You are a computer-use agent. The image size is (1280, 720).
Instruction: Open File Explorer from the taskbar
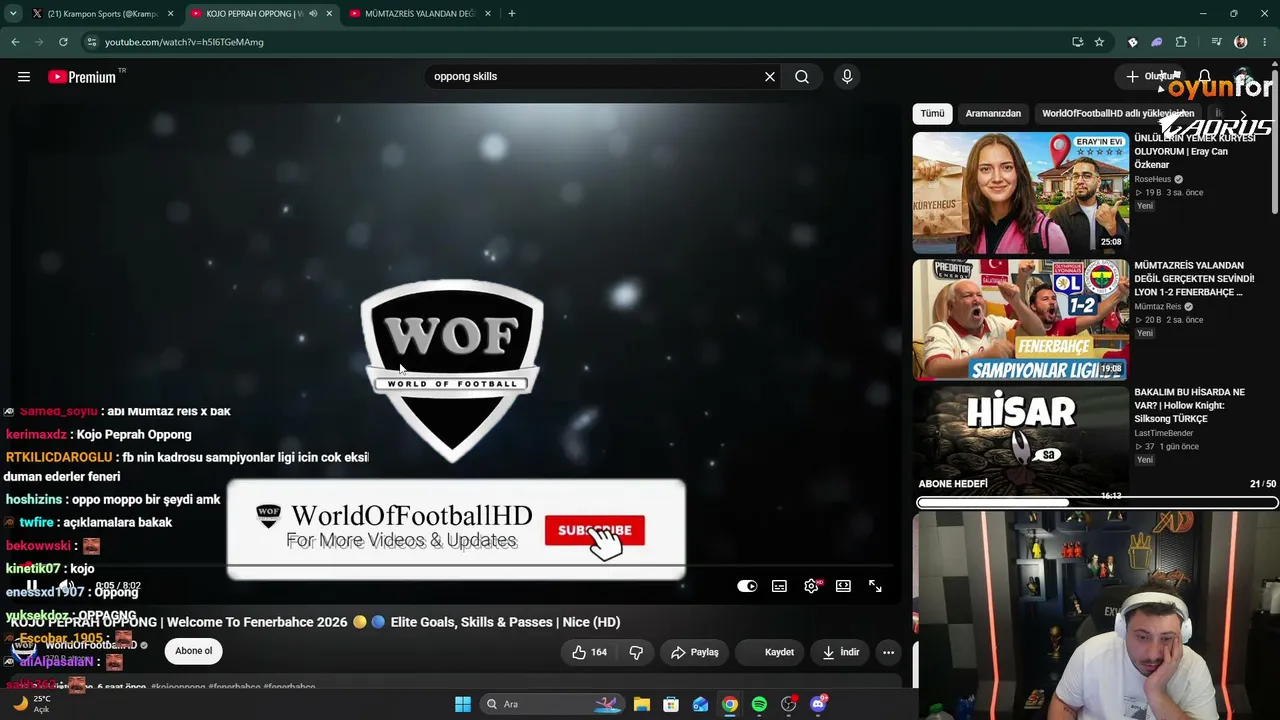pyautogui.click(x=642, y=704)
